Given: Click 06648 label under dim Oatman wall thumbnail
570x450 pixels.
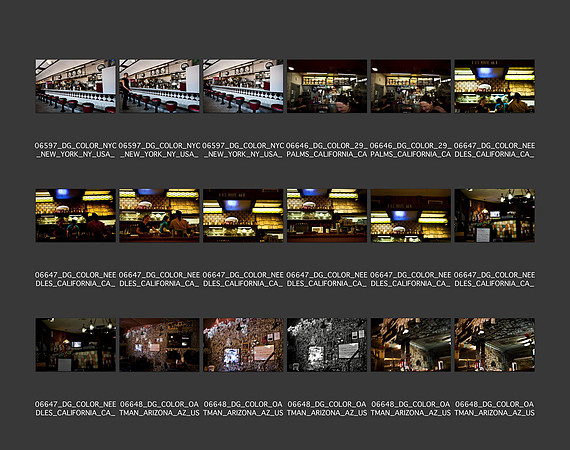Looking at the screenshot, I should (159, 409).
